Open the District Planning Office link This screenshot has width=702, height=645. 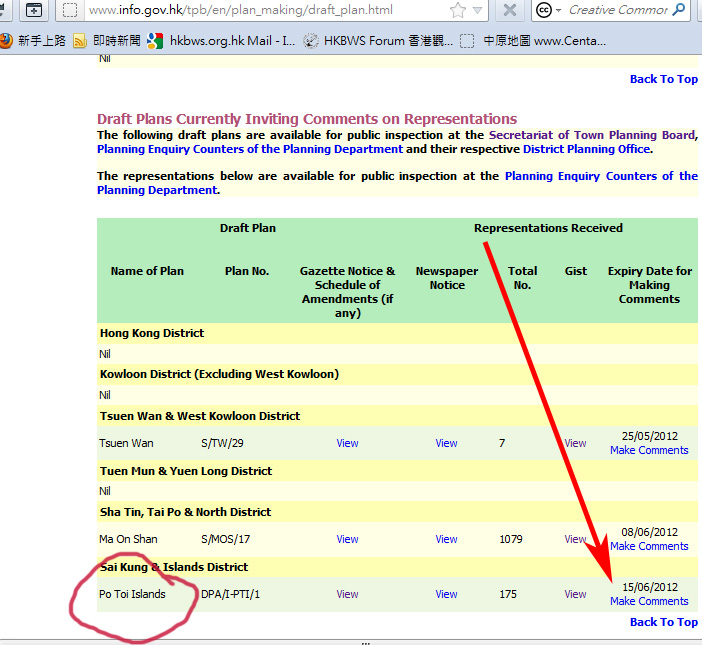pos(586,149)
